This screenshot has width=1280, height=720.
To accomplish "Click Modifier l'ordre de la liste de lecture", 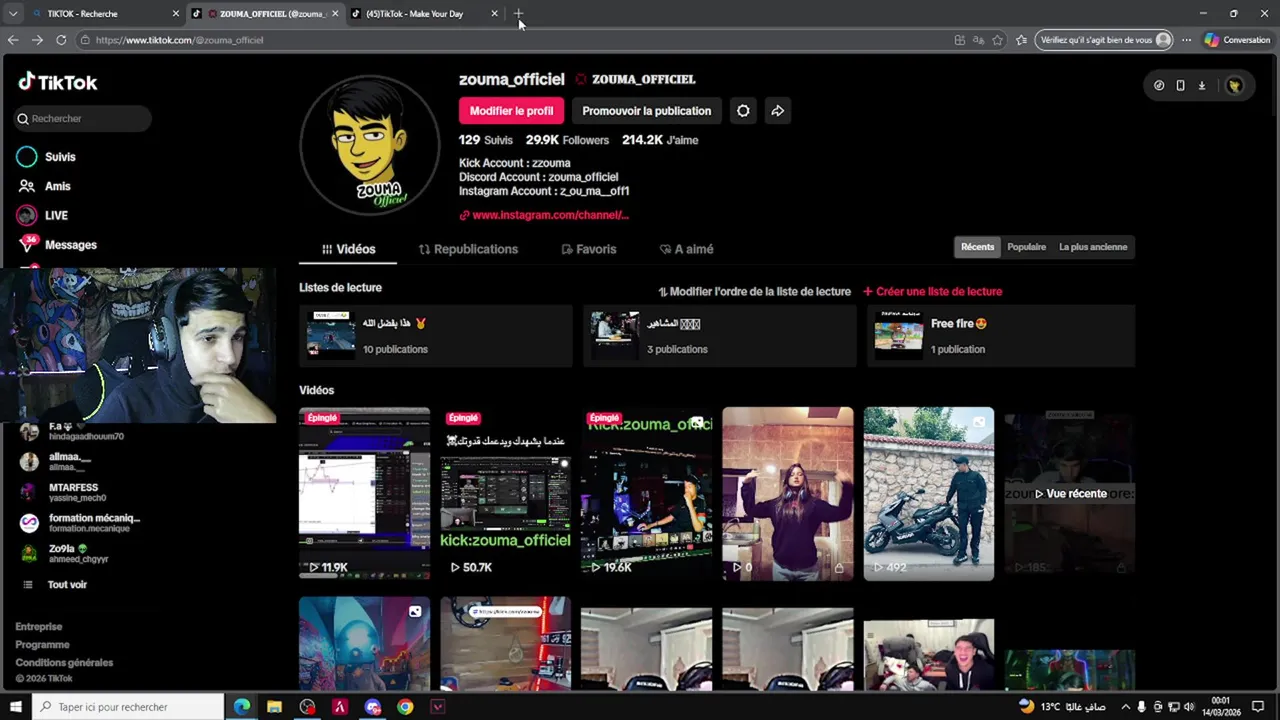I will 754,292.
